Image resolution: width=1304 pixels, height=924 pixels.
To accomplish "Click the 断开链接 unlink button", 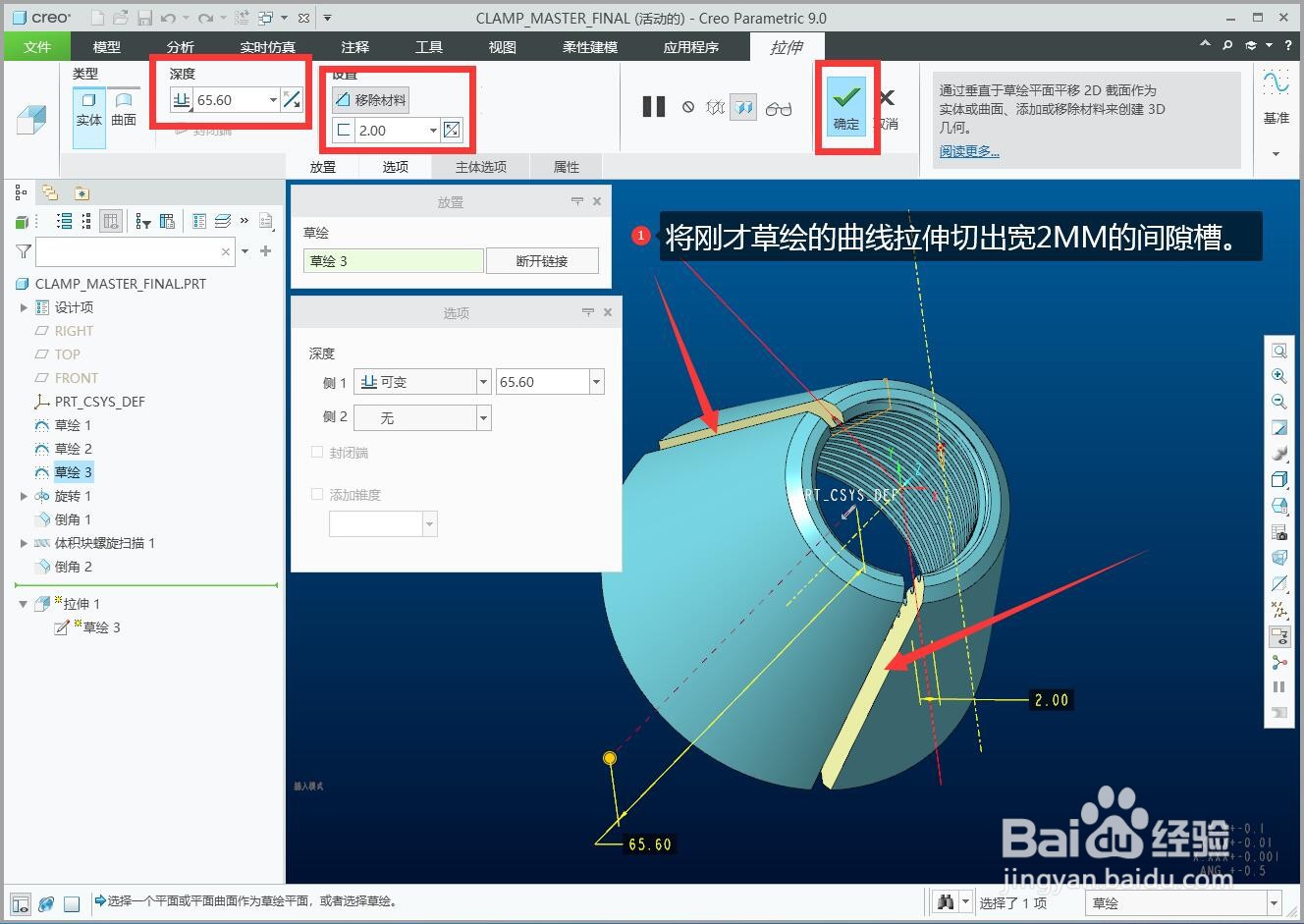I will coord(542,261).
